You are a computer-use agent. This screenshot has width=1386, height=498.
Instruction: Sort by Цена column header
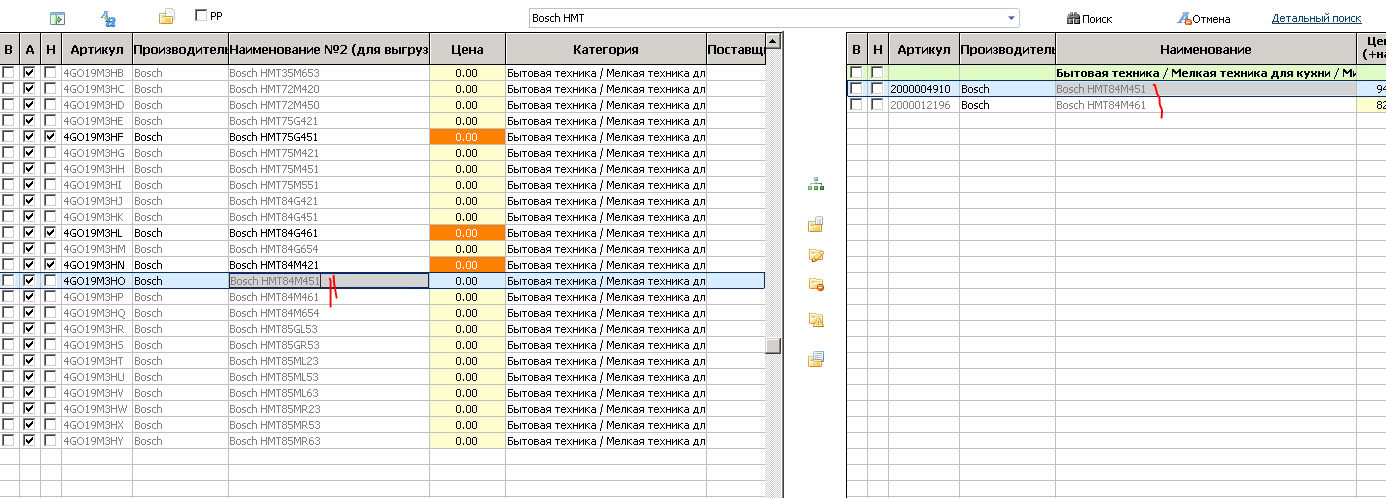pos(467,49)
